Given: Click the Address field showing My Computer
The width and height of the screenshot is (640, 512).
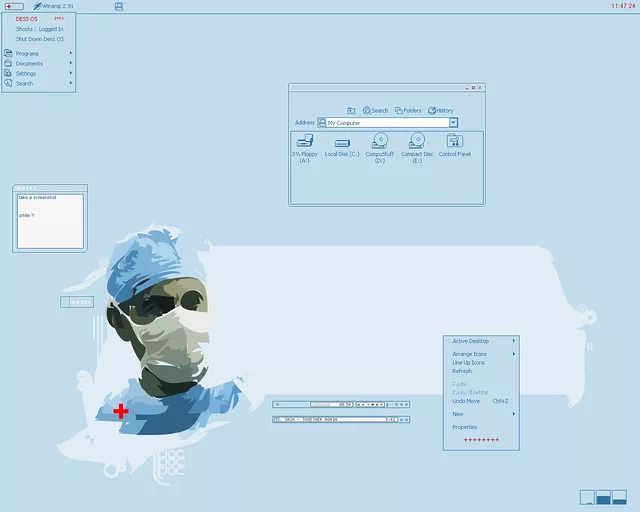Looking at the screenshot, I should click(385, 122).
